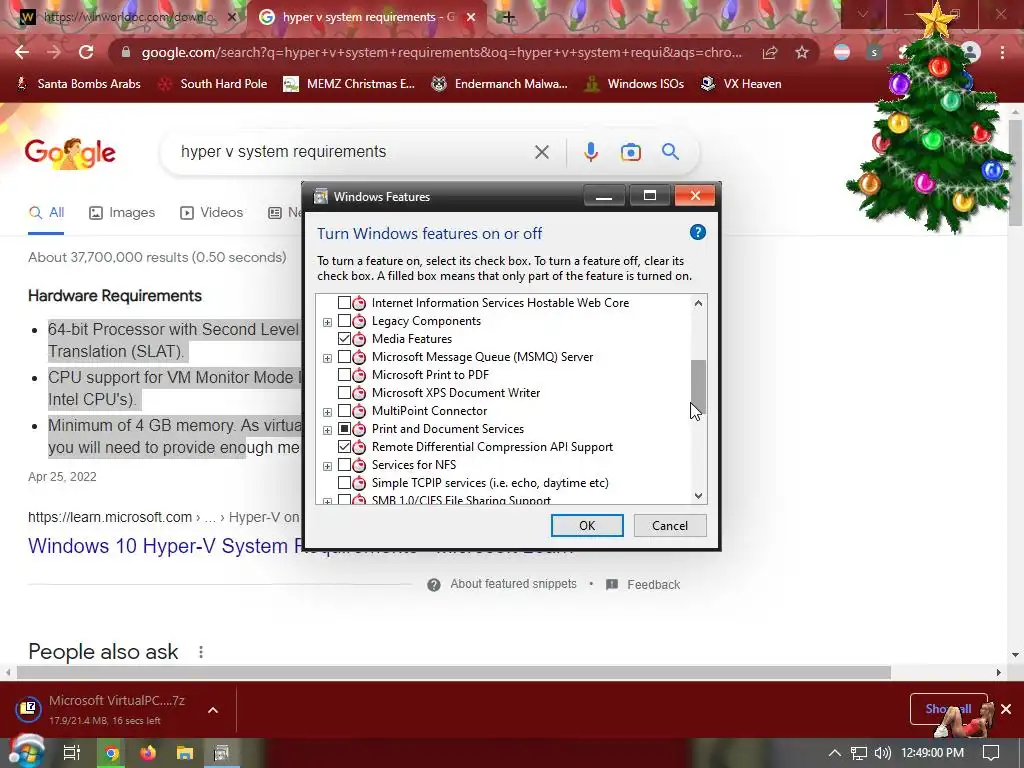Uncheck the Media Features checkbox
Viewport: 1024px width, 768px height.
pyautogui.click(x=344, y=339)
